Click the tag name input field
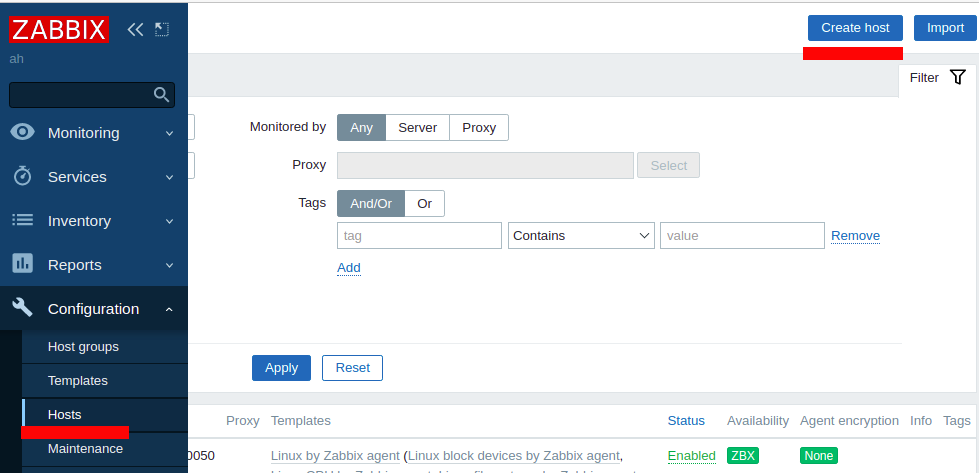Screen dimensions: 979x473 (x=420, y=236)
